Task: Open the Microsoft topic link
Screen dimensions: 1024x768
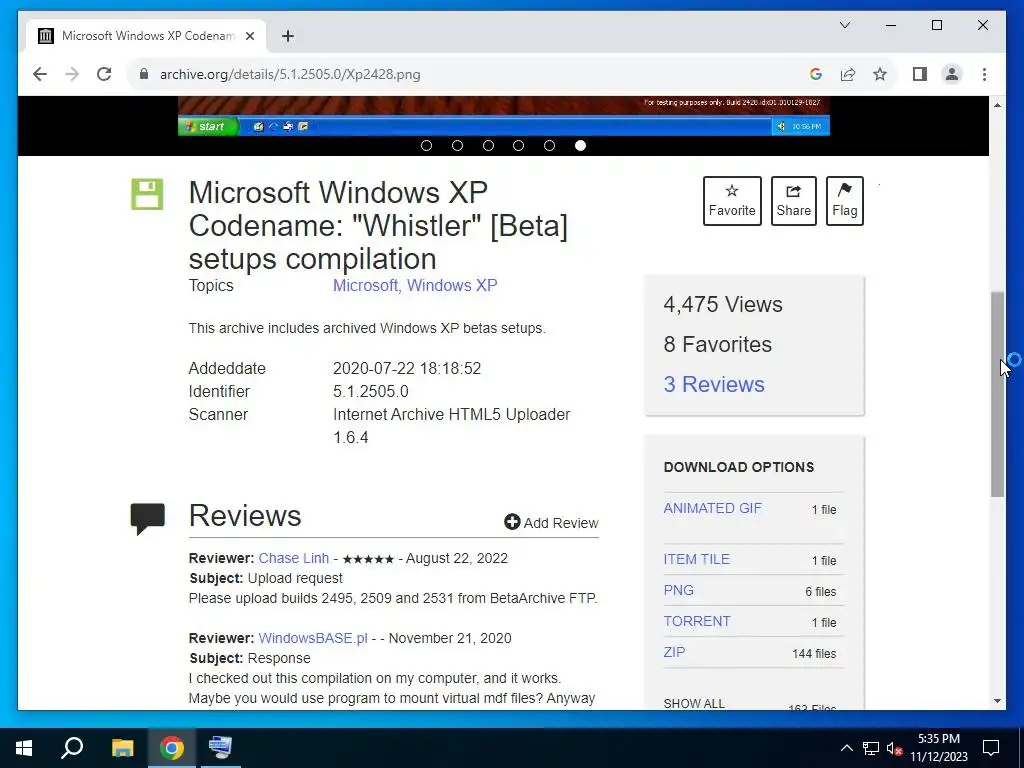Action: [365, 285]
